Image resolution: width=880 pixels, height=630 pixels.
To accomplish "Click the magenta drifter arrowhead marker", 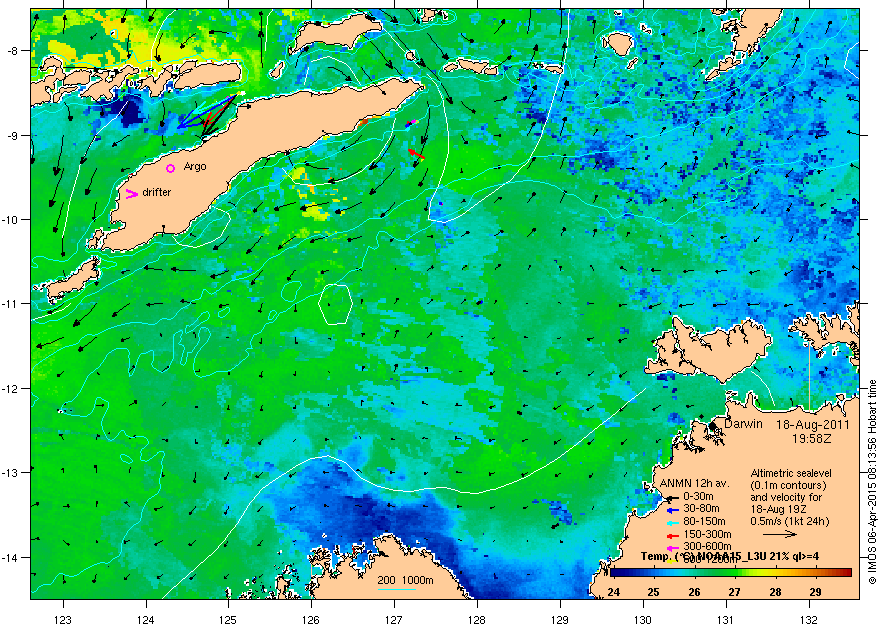I will point(132,194).
